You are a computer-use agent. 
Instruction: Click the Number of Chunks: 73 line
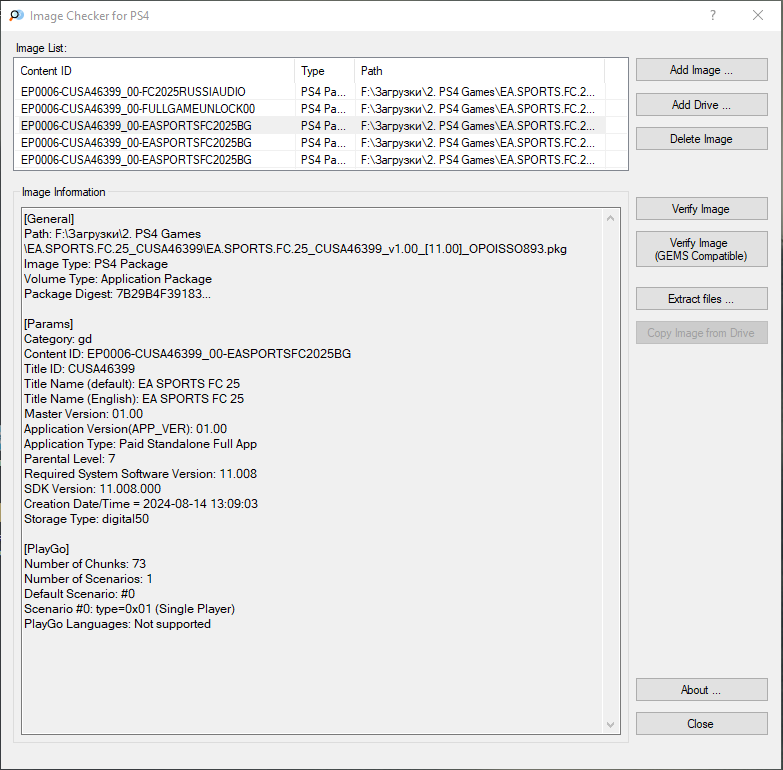tap(85, 564)
